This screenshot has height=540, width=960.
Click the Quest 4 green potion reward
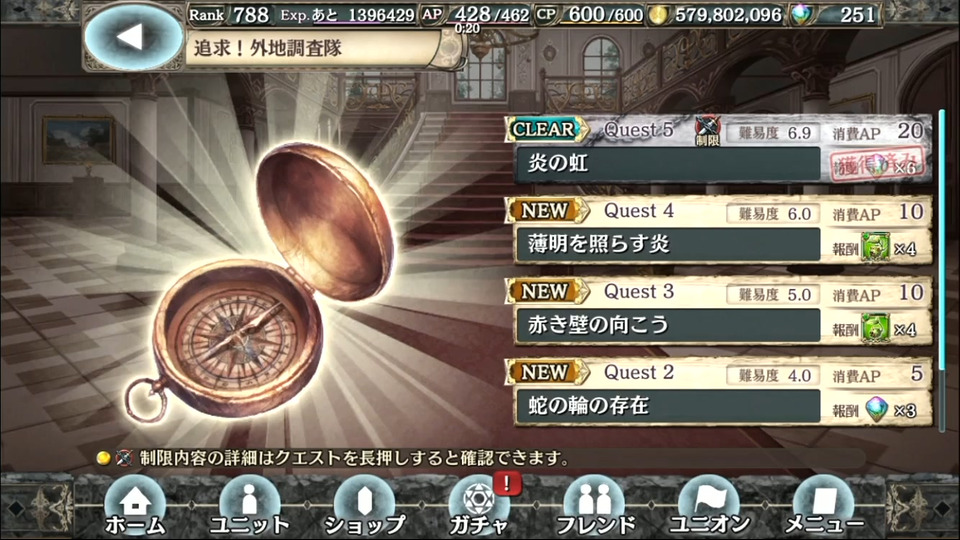(876, 247)
